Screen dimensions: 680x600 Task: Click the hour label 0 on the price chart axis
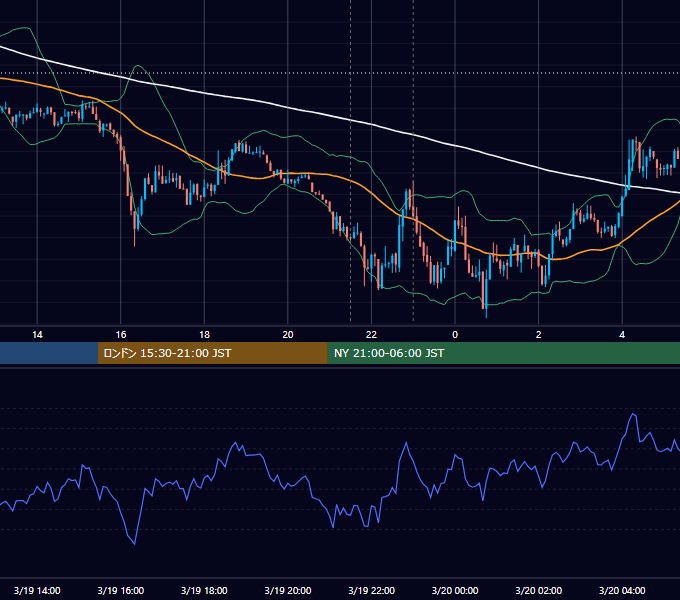click(455, 335)
